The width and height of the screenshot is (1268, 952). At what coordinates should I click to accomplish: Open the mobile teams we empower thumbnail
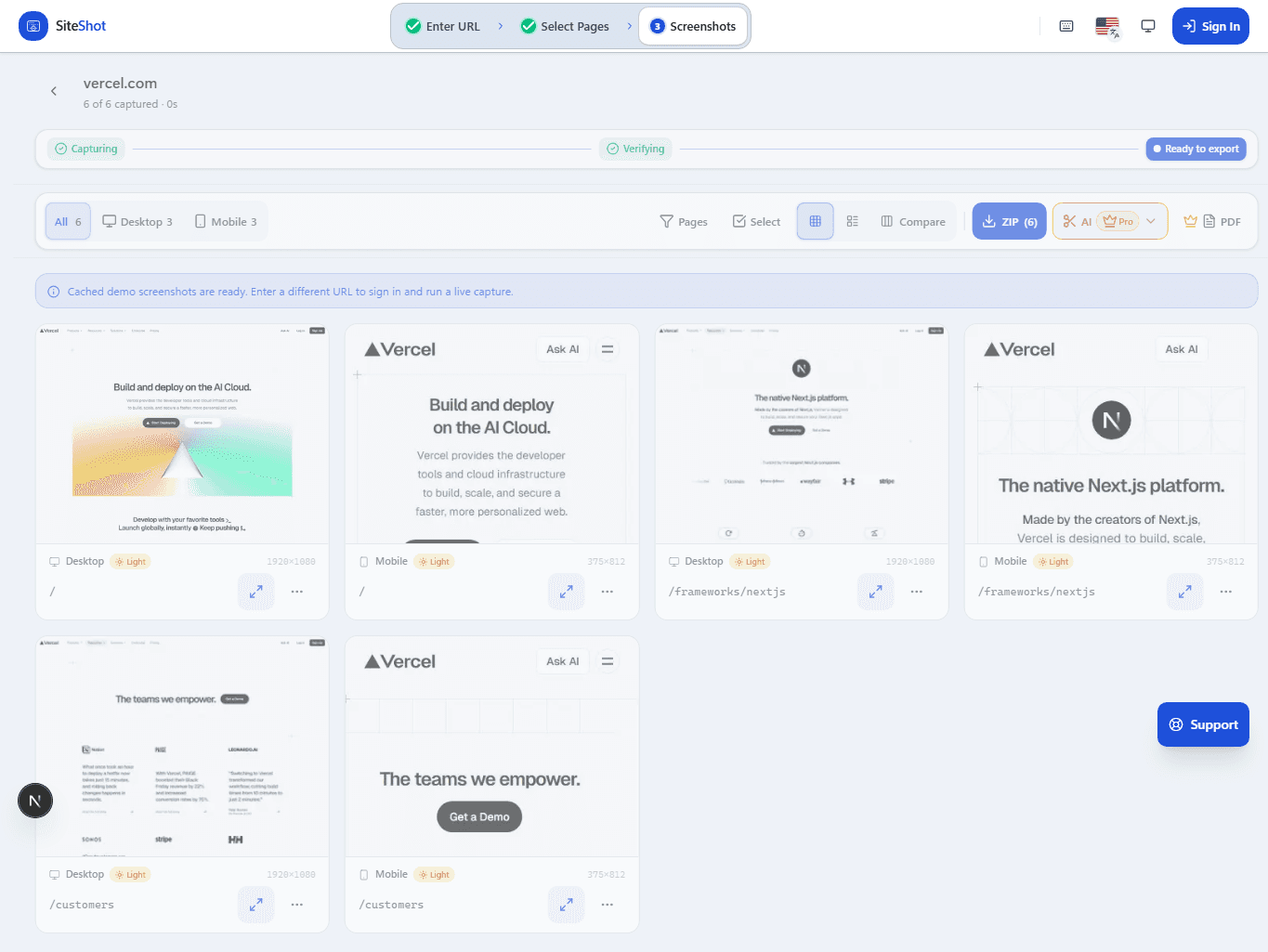(x=492, y=747)
